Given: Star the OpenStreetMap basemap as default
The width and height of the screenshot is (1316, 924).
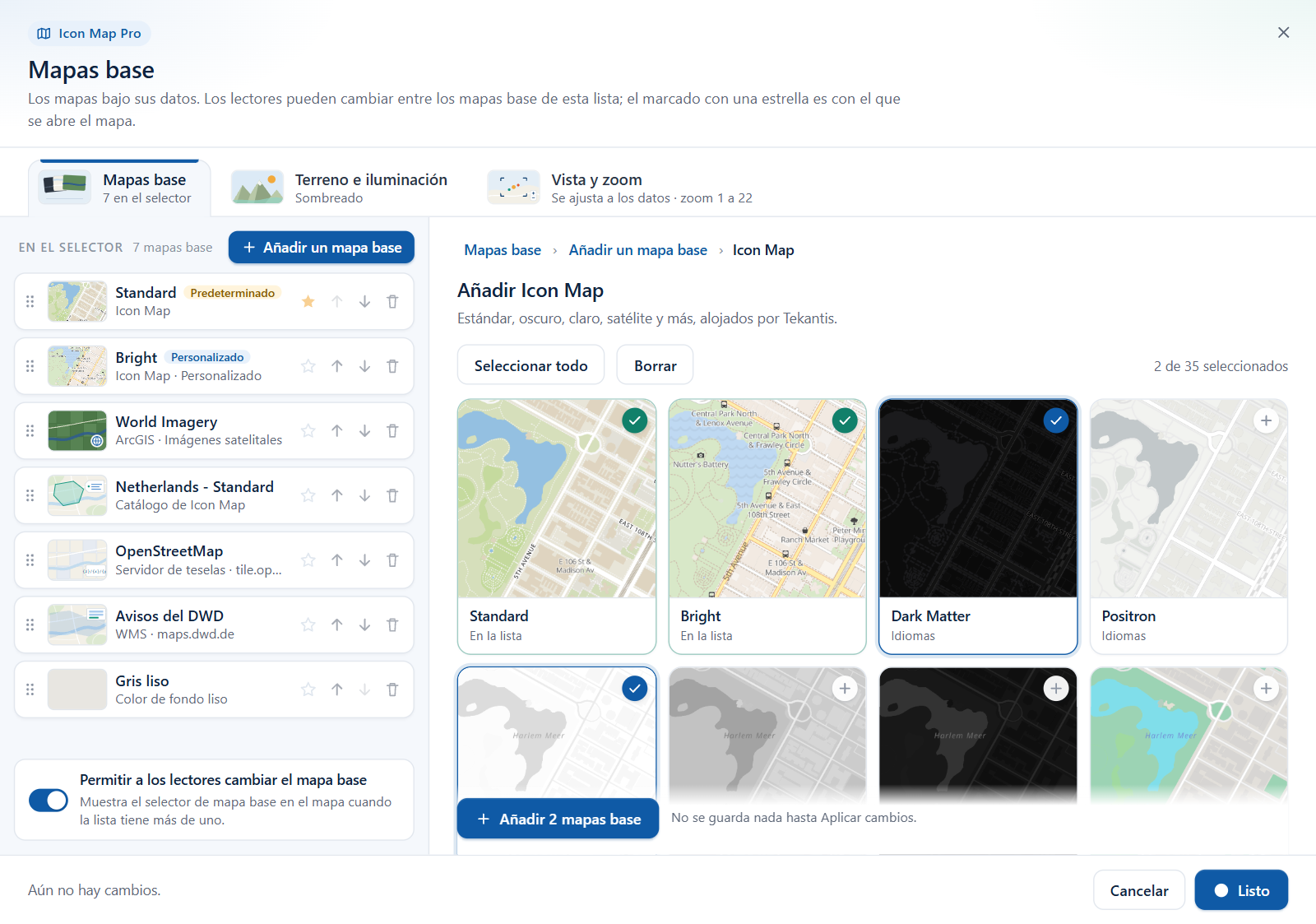Looking at the screenshot, I should click(308, 560).
